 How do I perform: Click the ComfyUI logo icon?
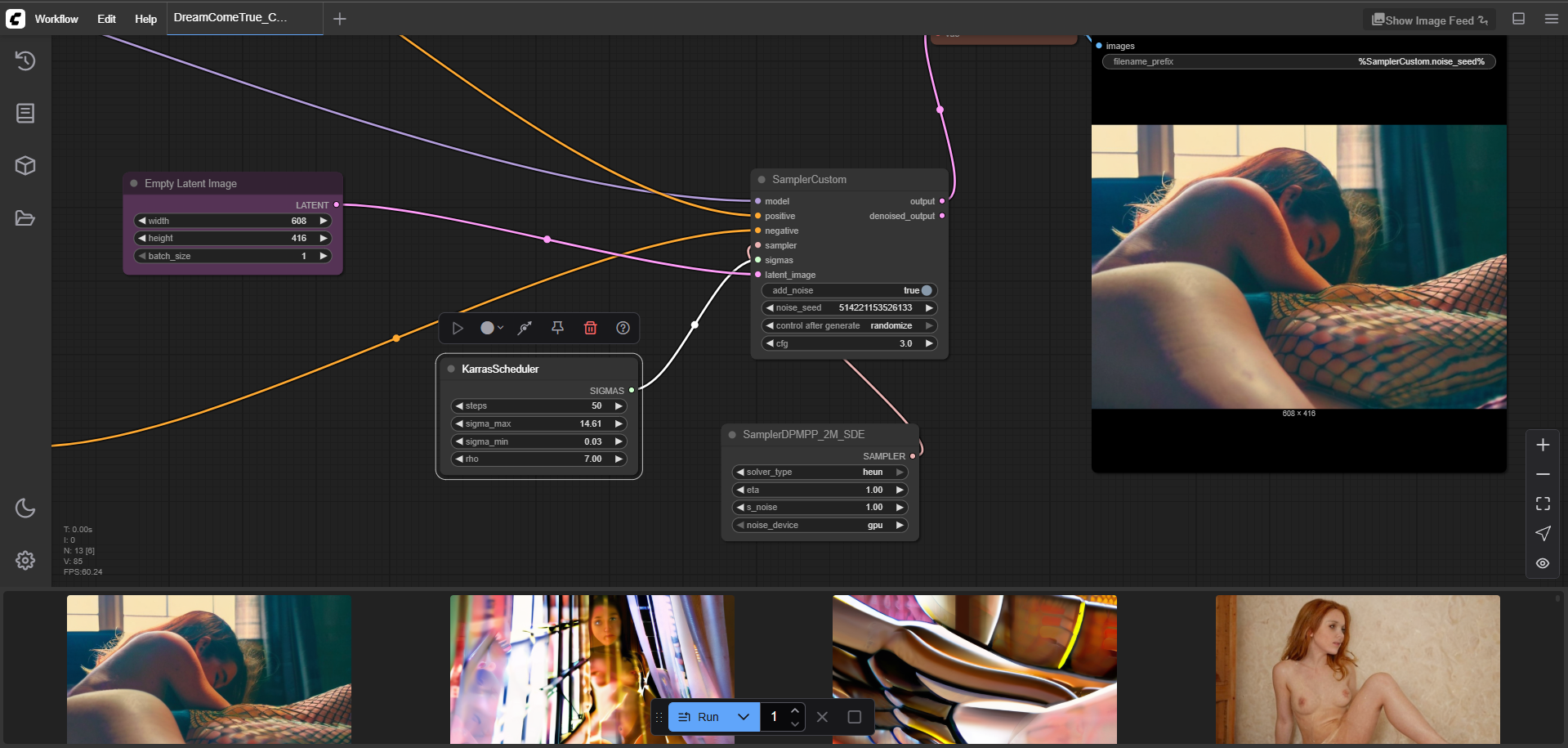pos(16,18)
